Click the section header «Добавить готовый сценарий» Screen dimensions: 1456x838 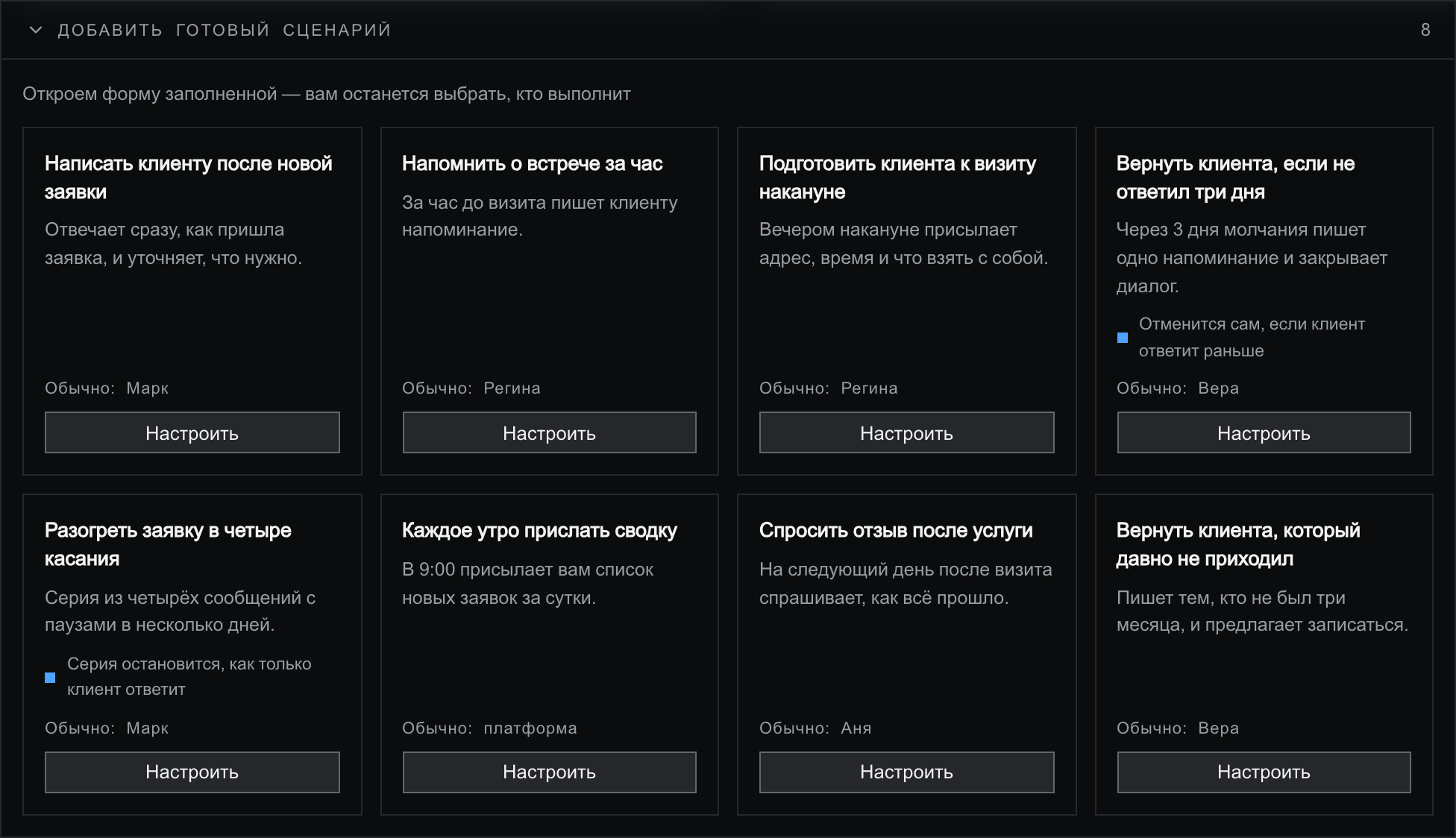tap(225, 30)
